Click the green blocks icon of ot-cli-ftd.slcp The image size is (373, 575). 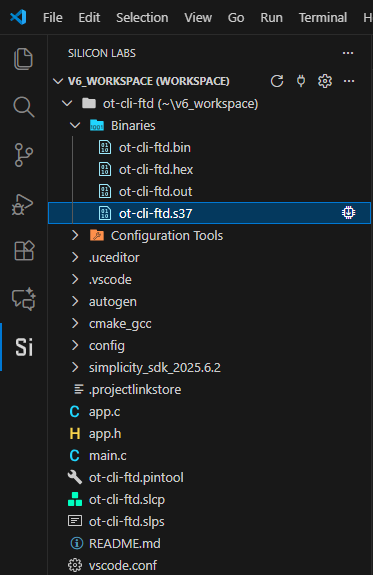point(75,499)
